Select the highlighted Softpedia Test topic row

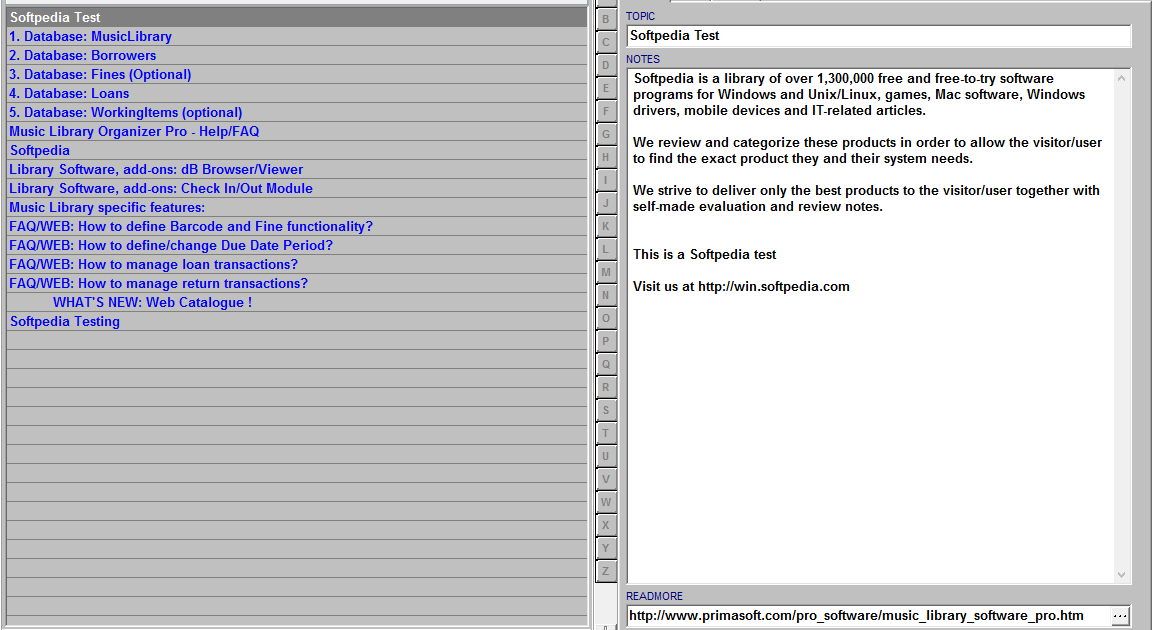pos(297,17)
